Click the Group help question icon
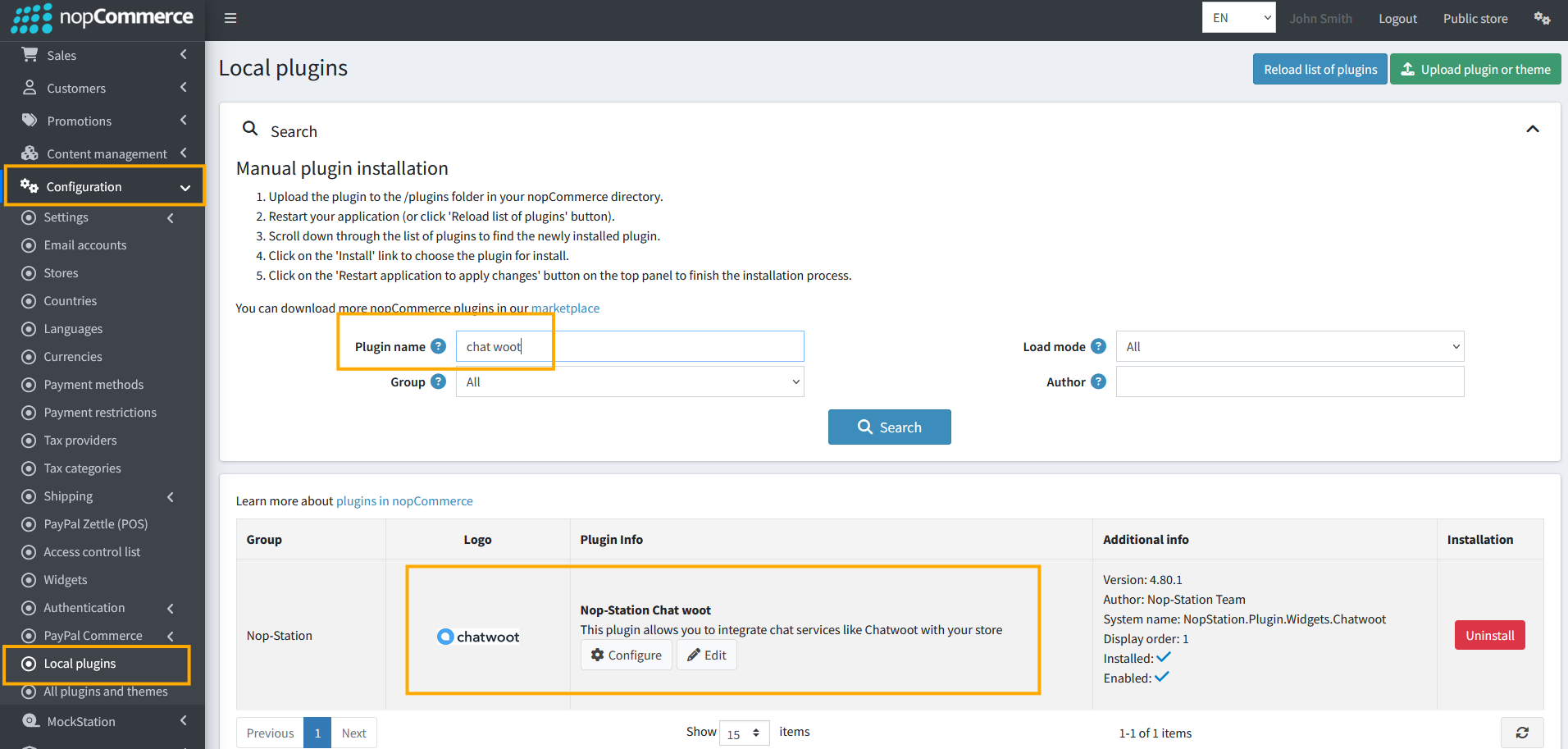 coord(439,381)
